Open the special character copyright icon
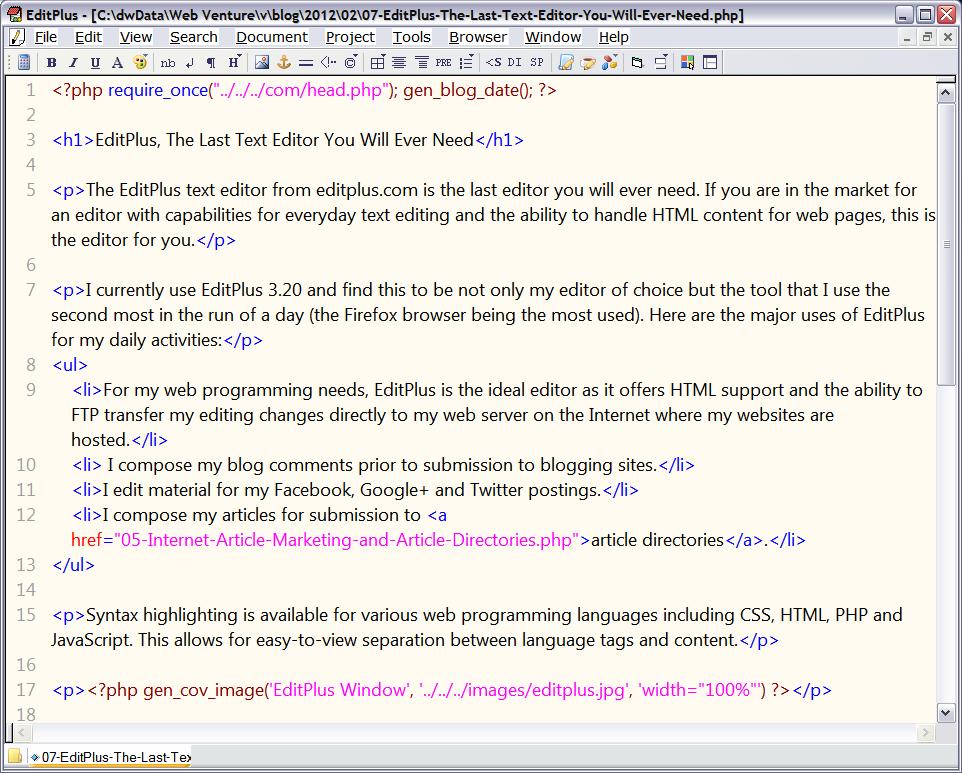The height and width of the screenshot is (773, 962). [351, 63]
